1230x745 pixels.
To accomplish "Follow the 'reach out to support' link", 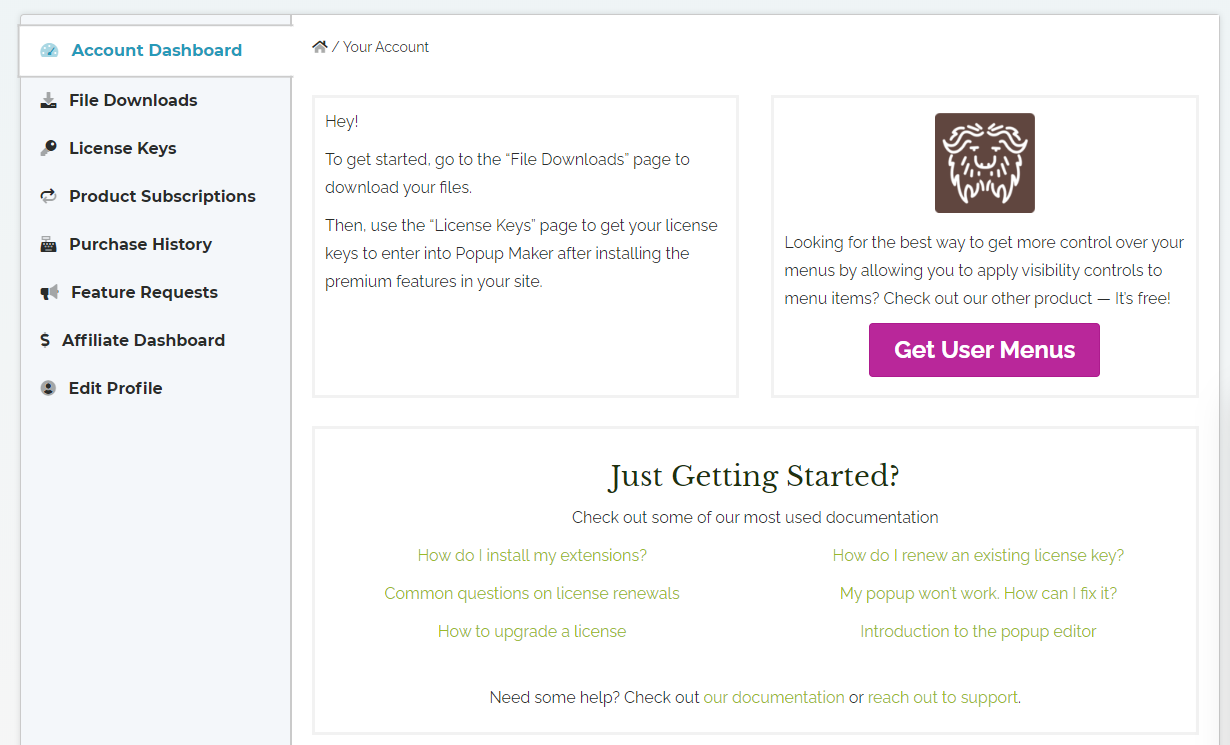I will coord(943,697).
